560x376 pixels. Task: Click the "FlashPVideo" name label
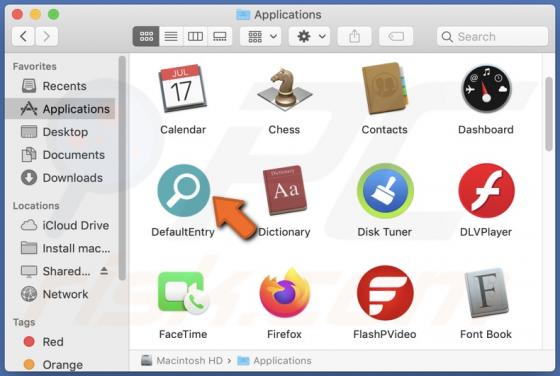(x=385, y=334)
